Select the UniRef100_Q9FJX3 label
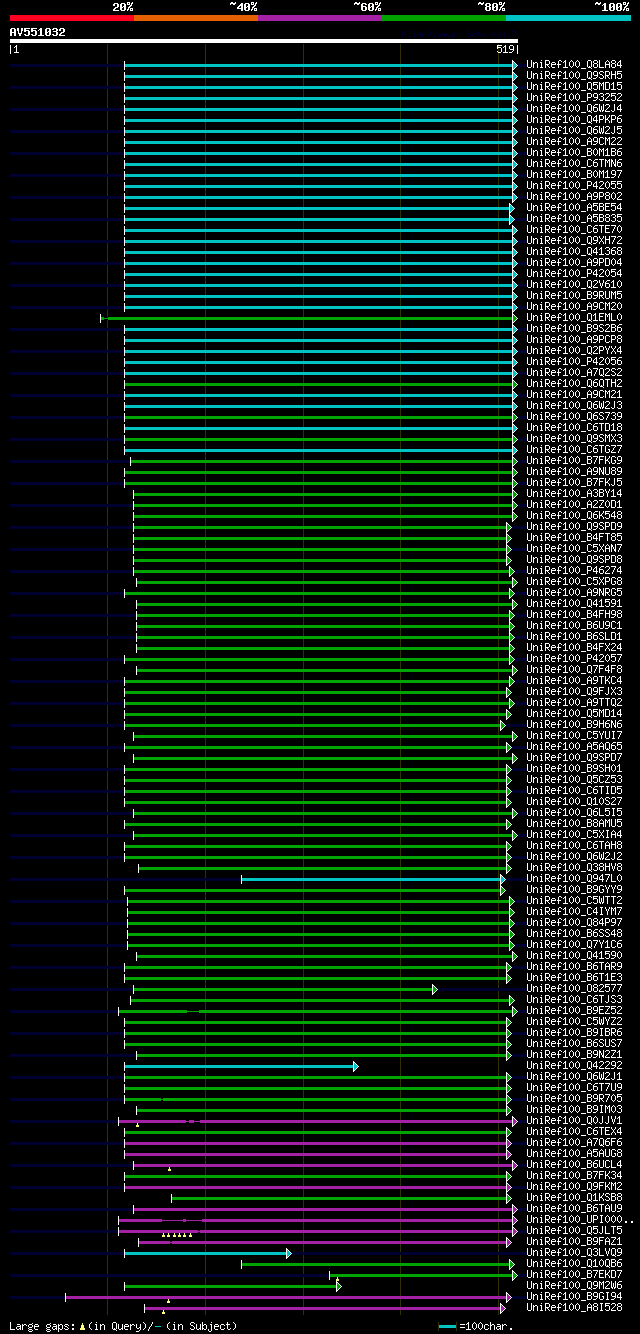Image resolution: width=640 pixels, height=1334 pixels. [574, 692]
